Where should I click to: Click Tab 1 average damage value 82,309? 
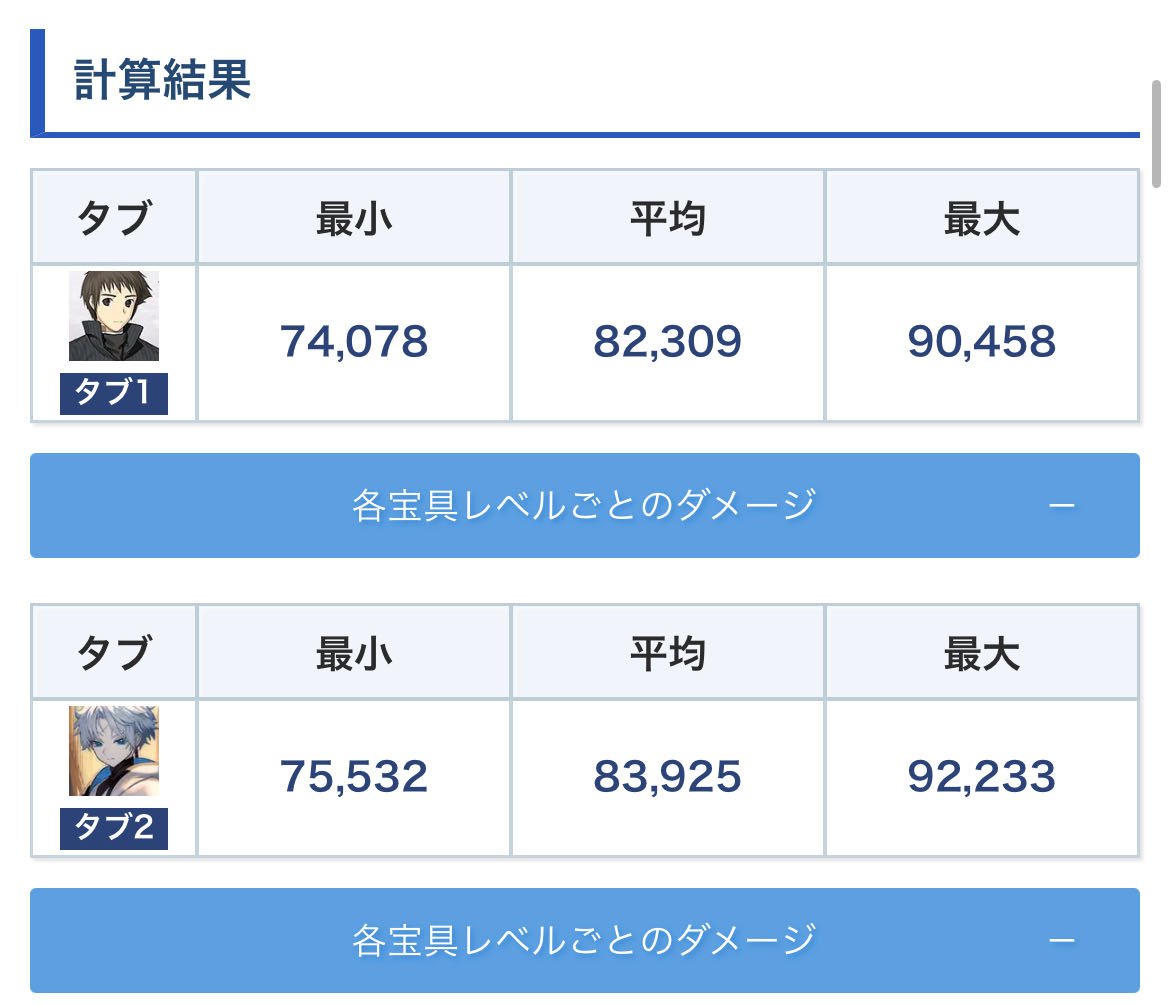pyautogui.click(x=667, y=342)
